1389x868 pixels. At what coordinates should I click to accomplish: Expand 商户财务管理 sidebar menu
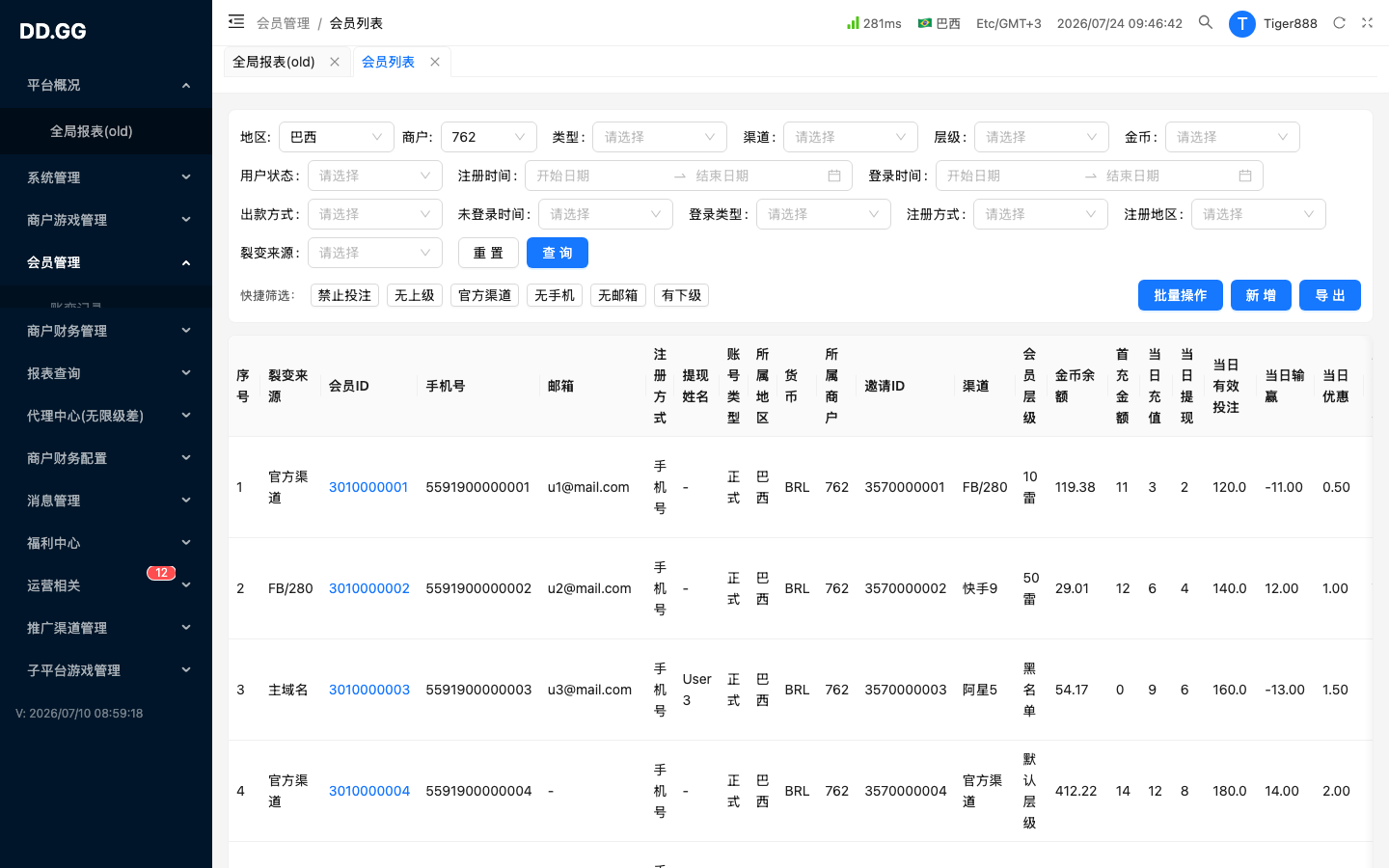click(x=106, y=331)
